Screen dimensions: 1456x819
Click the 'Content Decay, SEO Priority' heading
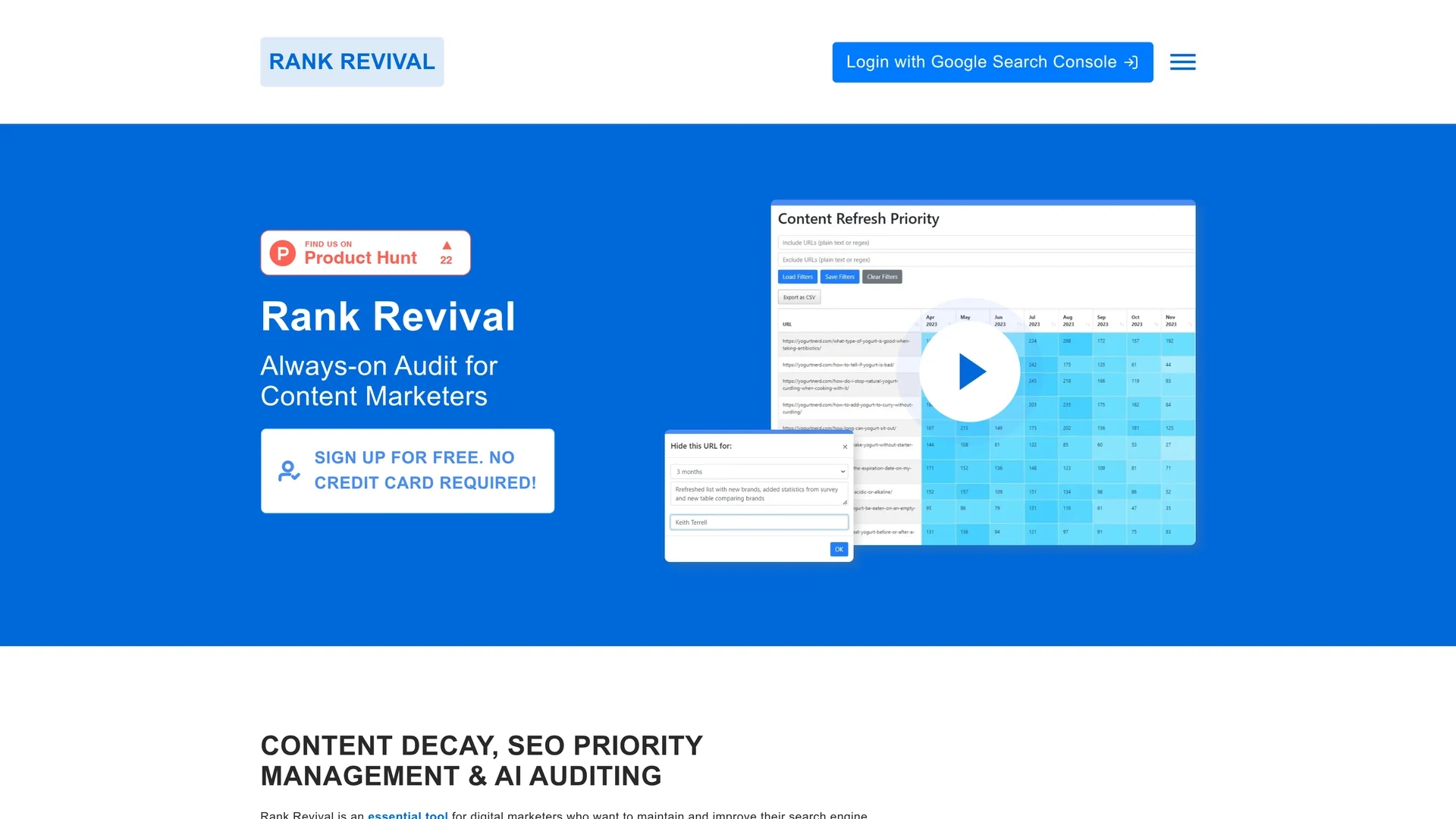[482, 761]
